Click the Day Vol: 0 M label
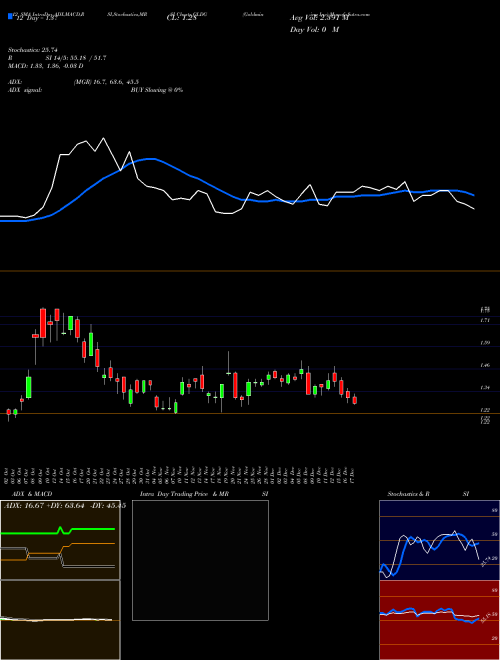Image resolution: width=500 pixels, height=660 pixels. tap(314, 30)
